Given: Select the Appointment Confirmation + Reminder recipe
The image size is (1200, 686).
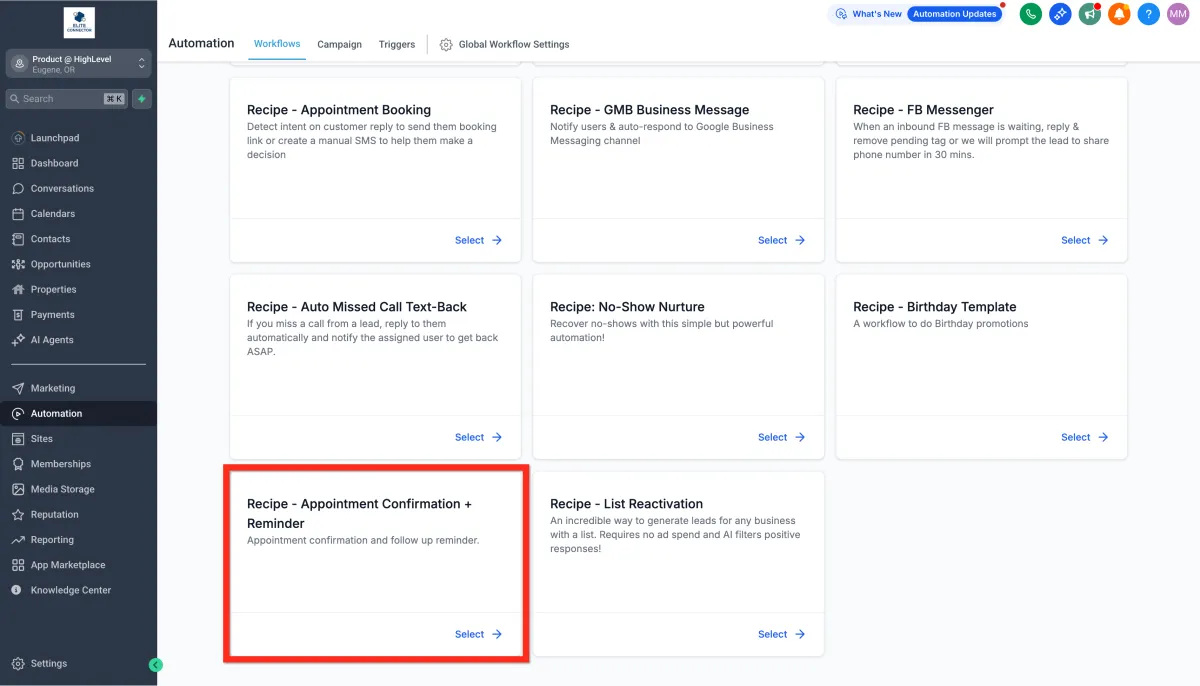Looking at the screenshot, I should click(x=477, y=634).
